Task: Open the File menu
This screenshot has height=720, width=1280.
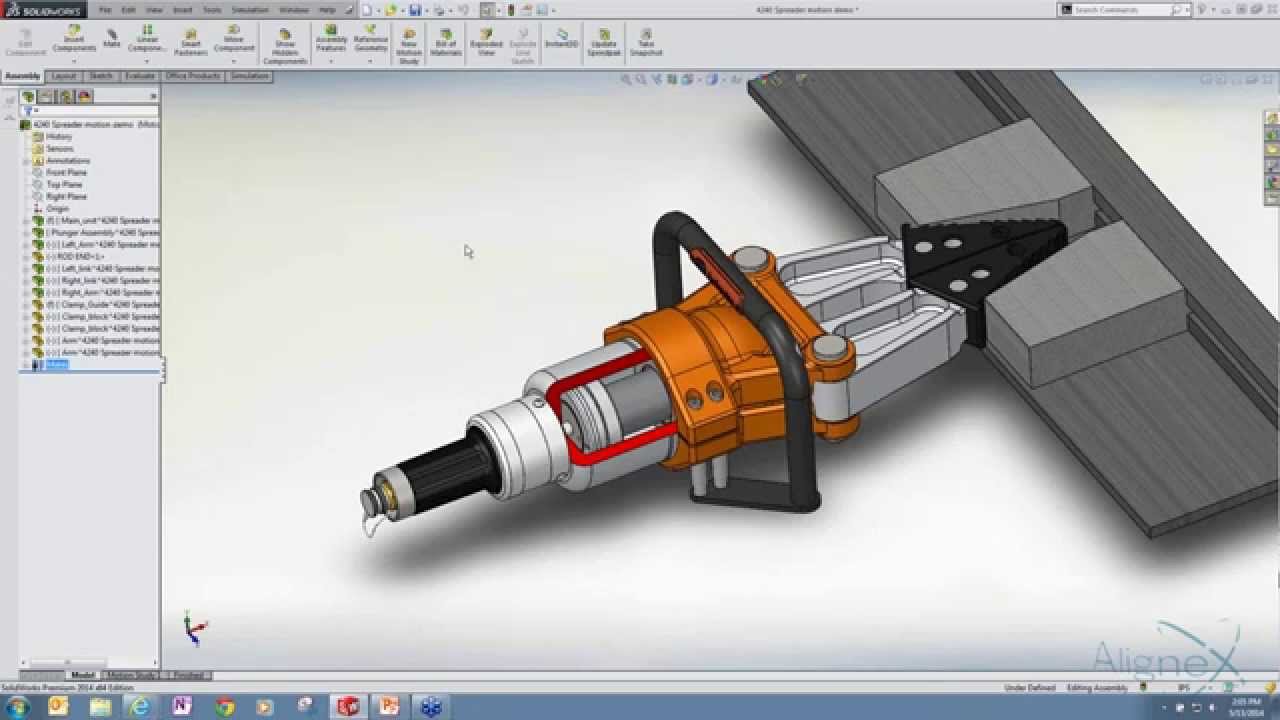Action: pos(105,10)
